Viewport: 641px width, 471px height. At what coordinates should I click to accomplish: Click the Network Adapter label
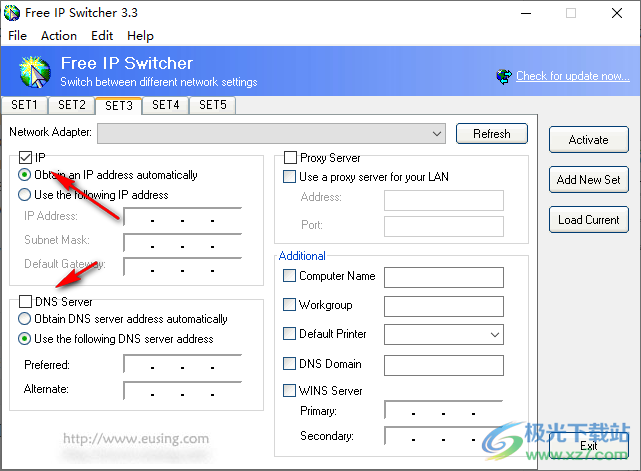(x=51, y=132)
